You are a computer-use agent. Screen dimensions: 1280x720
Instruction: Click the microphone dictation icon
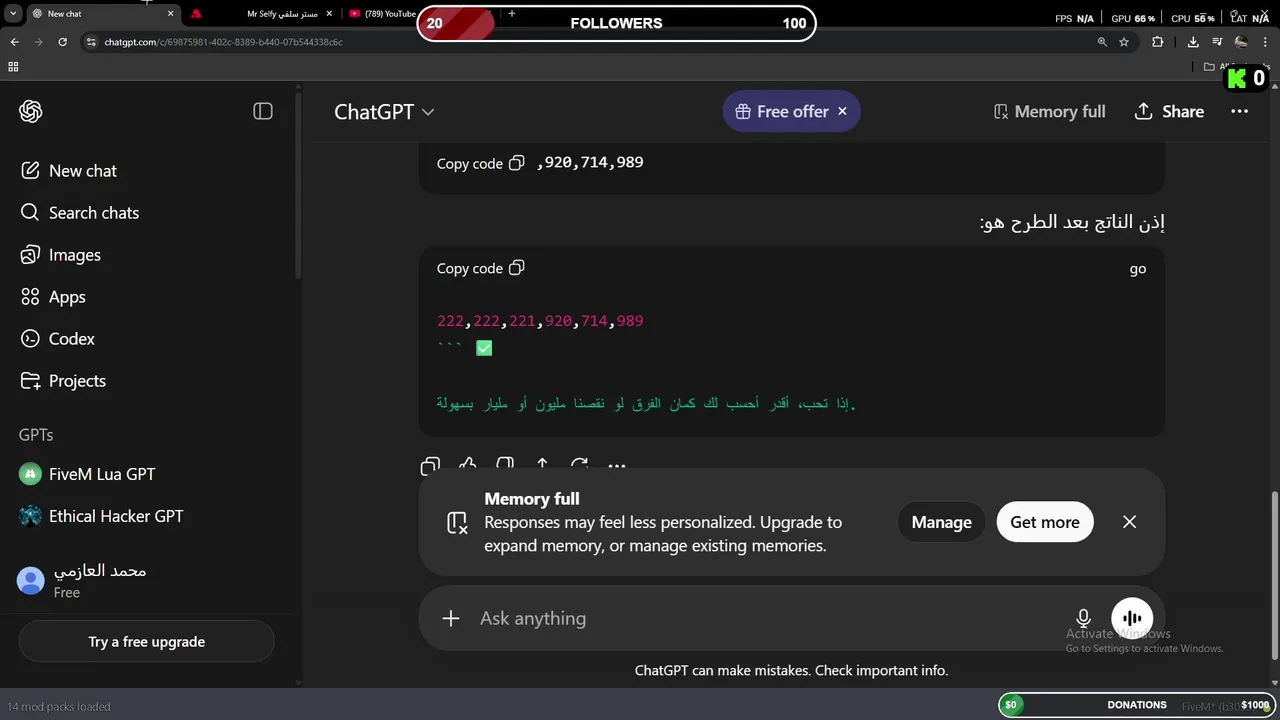coord(1083,619)
